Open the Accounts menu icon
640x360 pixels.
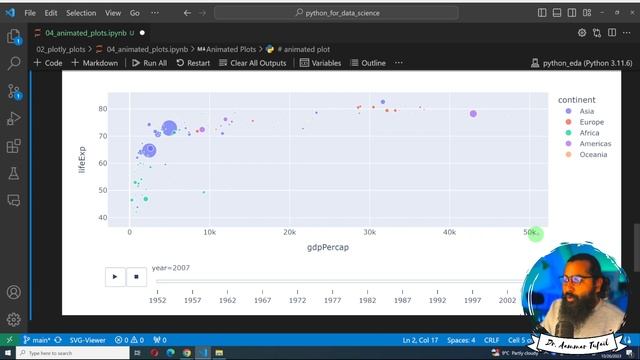(x=13, y=292)
